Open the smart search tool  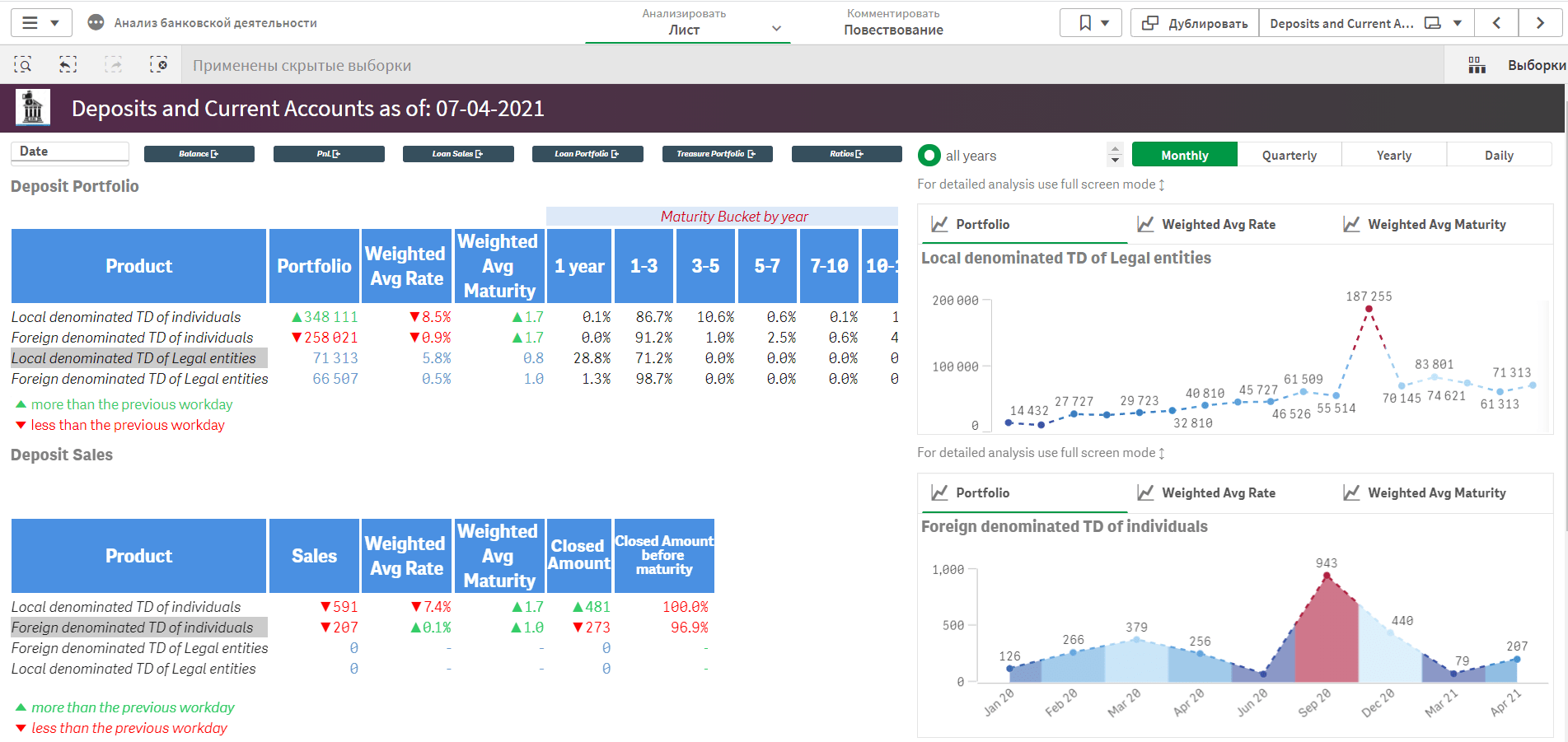[x=23, y=65]
